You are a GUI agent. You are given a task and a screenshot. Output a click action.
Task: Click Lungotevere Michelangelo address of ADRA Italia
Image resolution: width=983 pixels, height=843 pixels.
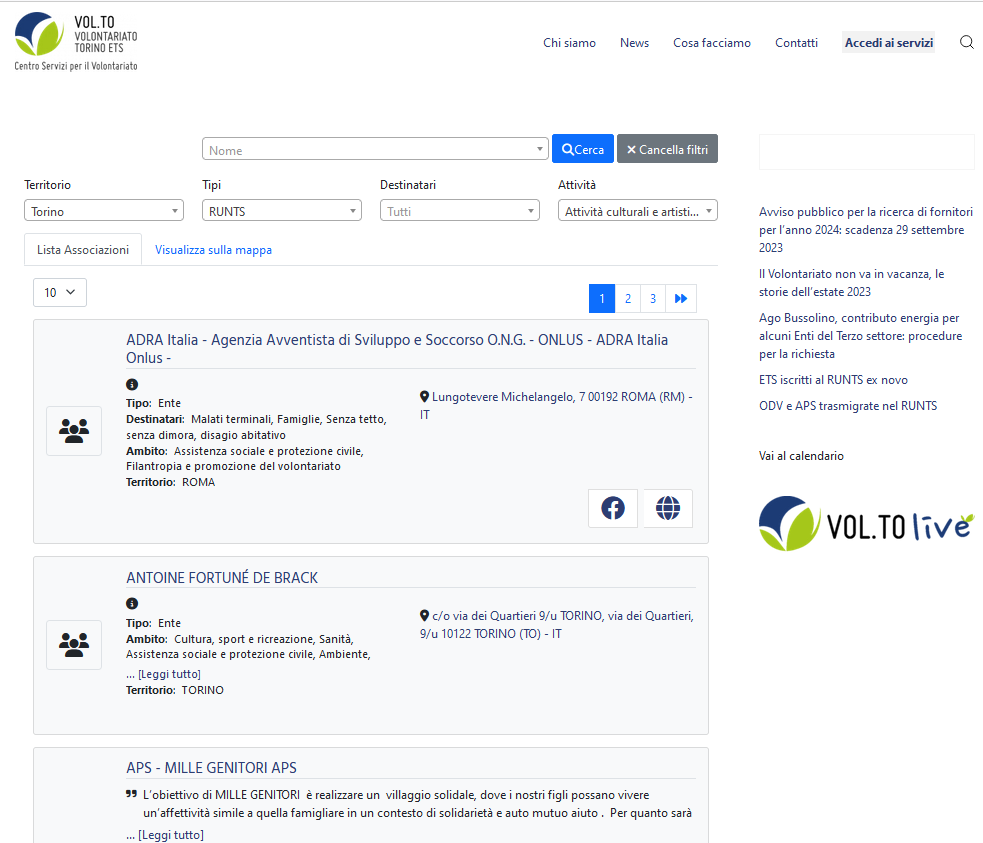coord(557,406)
